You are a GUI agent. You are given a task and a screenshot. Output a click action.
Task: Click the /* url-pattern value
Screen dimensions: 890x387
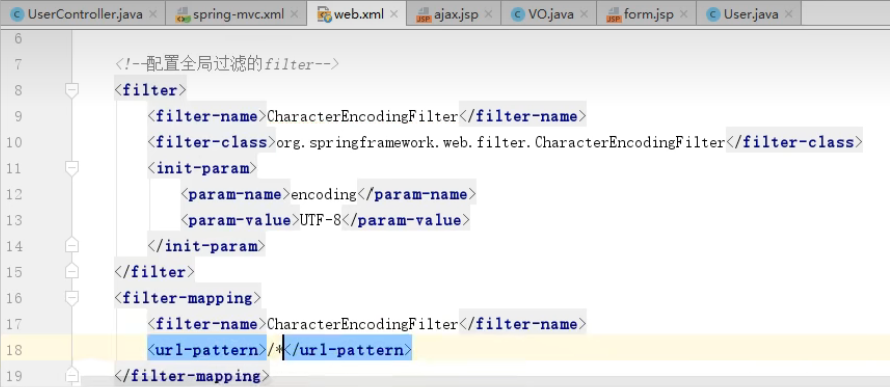click(275, 350)
